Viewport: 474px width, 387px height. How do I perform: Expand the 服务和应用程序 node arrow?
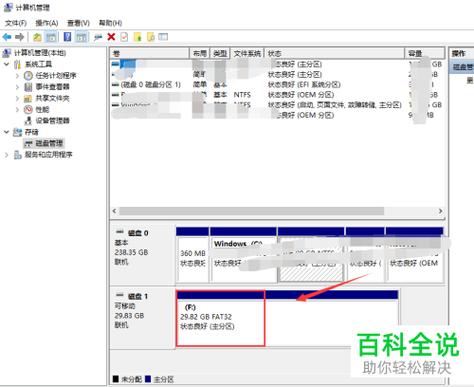7,154
